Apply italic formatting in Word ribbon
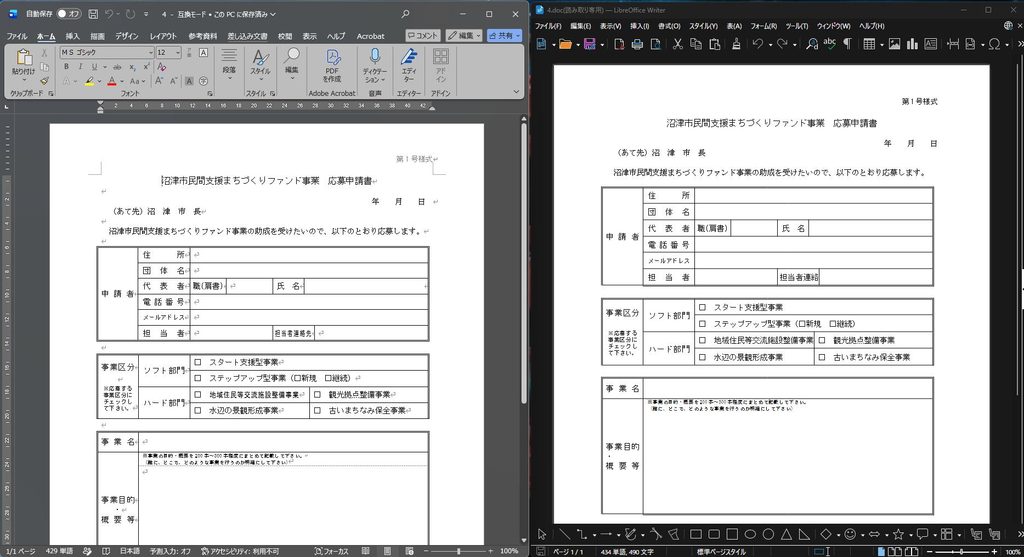1024x557 pixels. click(80, 67)
